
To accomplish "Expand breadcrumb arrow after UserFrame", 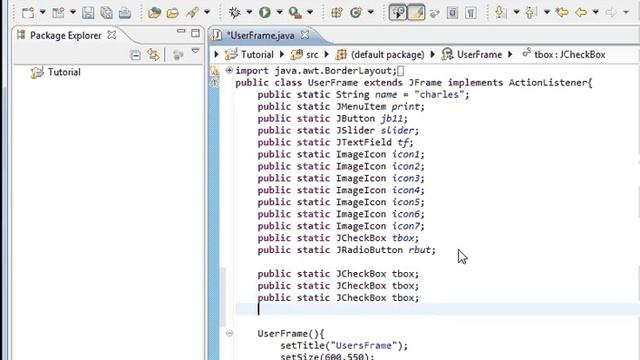I will coord(510,55).
